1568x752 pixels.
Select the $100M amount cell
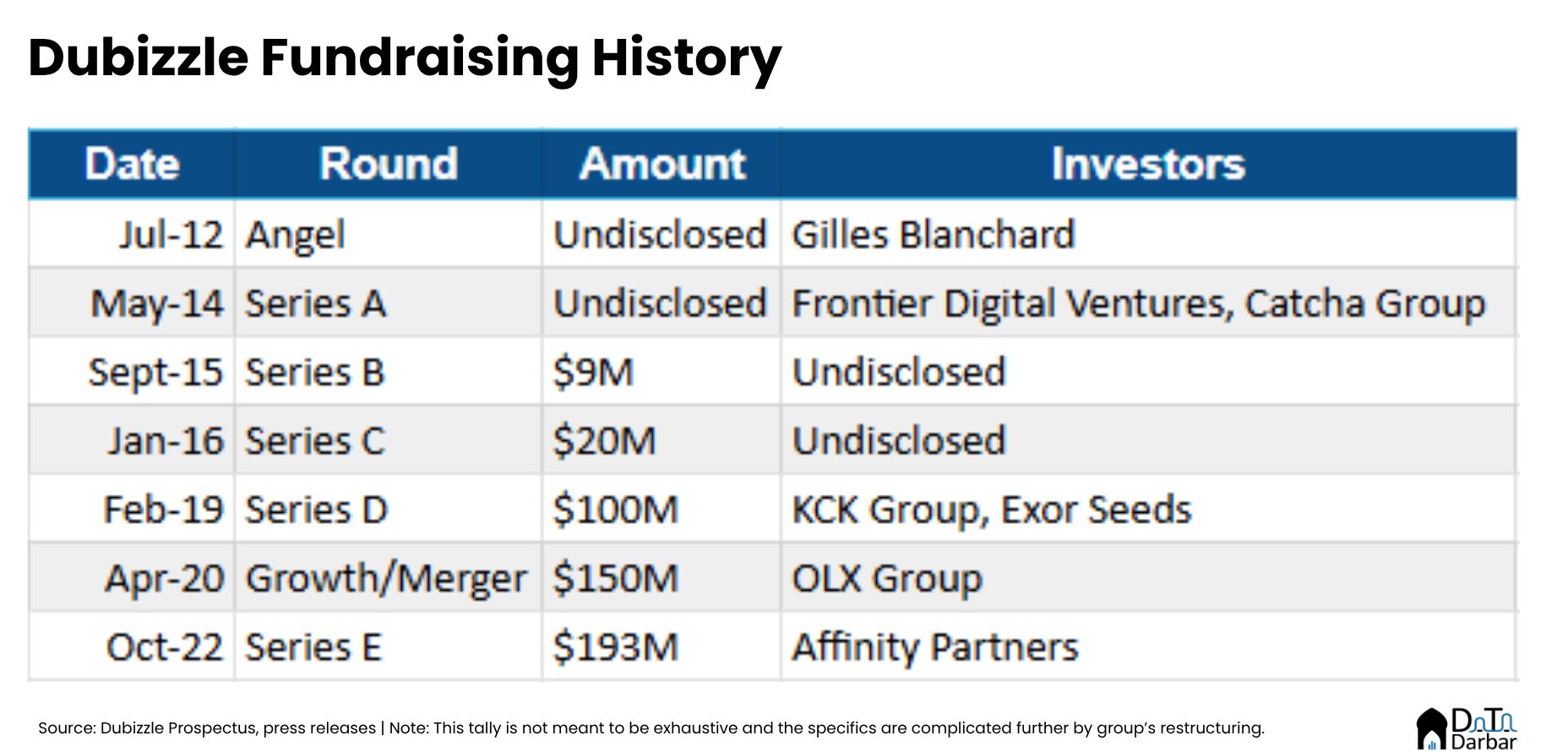coord(661,510)
